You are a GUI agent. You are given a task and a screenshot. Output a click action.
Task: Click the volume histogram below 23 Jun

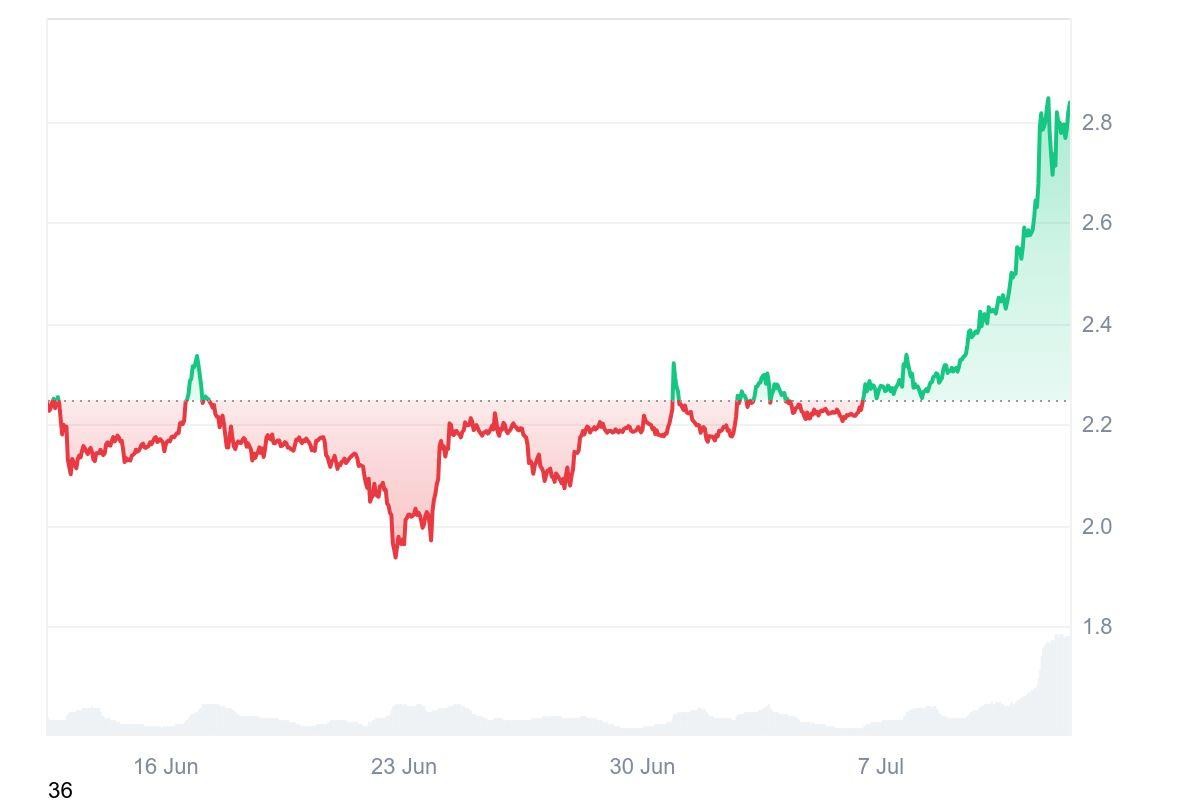point(405,720)
